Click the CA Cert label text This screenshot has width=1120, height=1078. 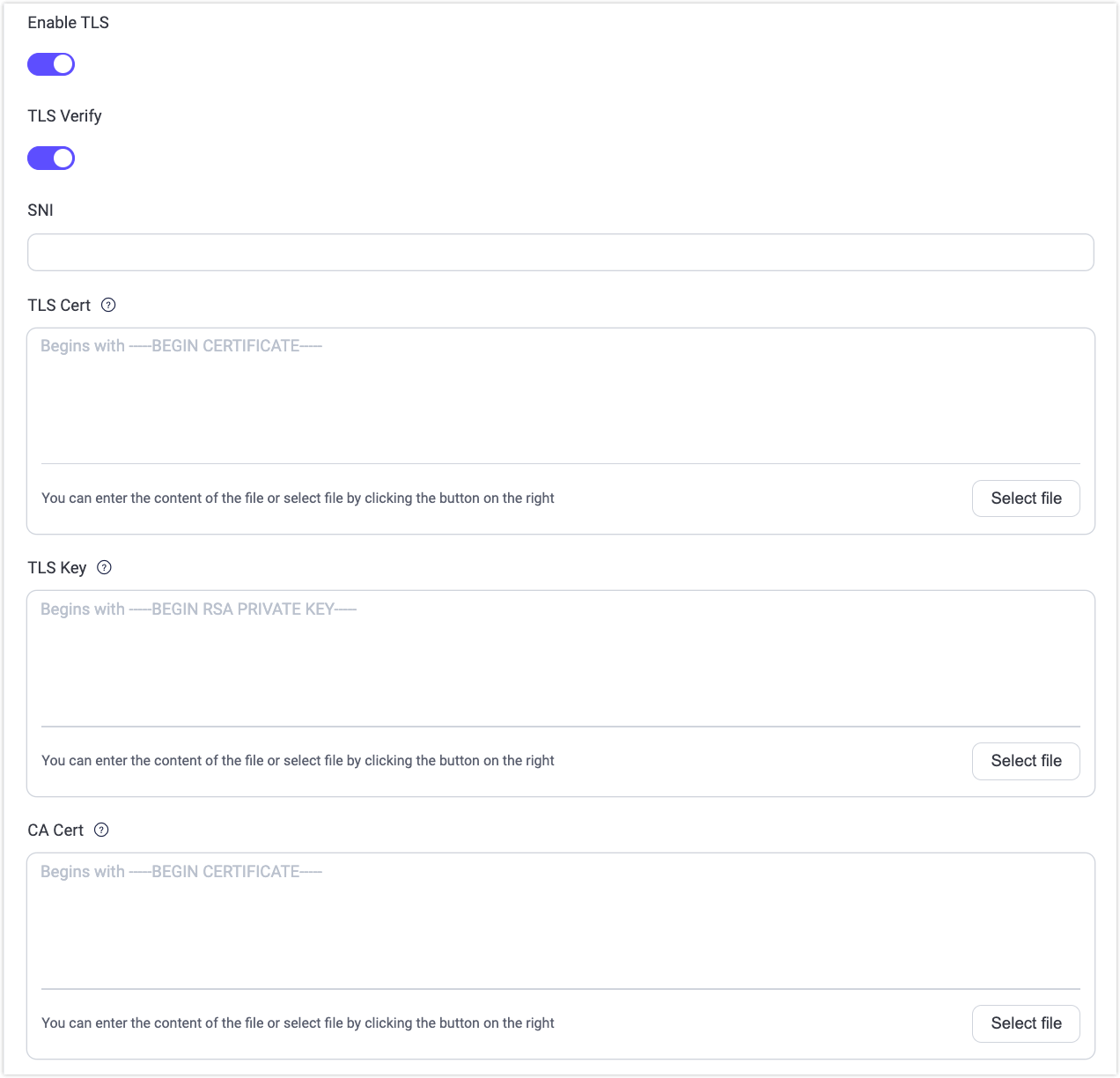click(55, 831)
